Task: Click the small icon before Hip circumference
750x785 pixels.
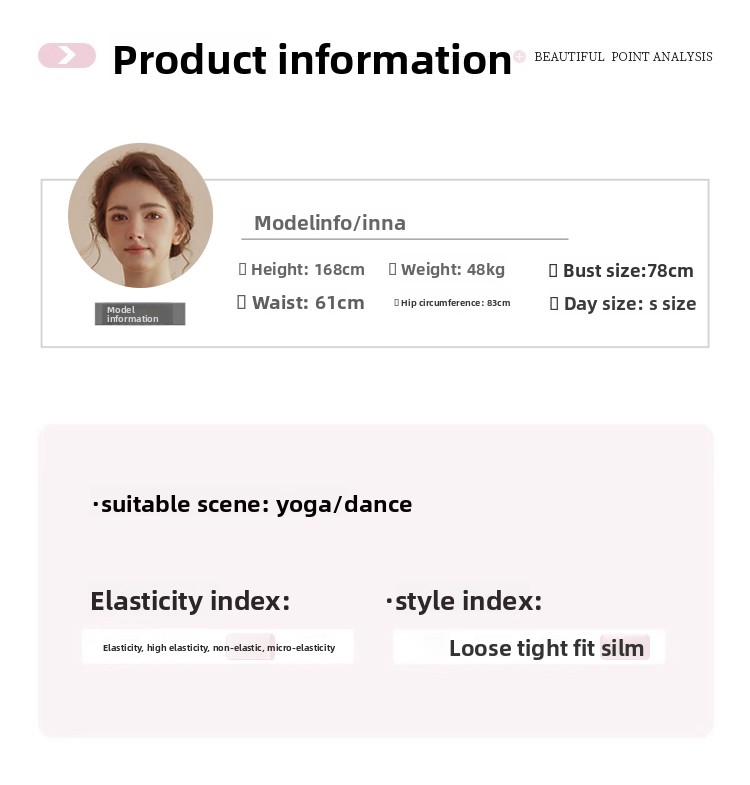Action: (396, 302)
